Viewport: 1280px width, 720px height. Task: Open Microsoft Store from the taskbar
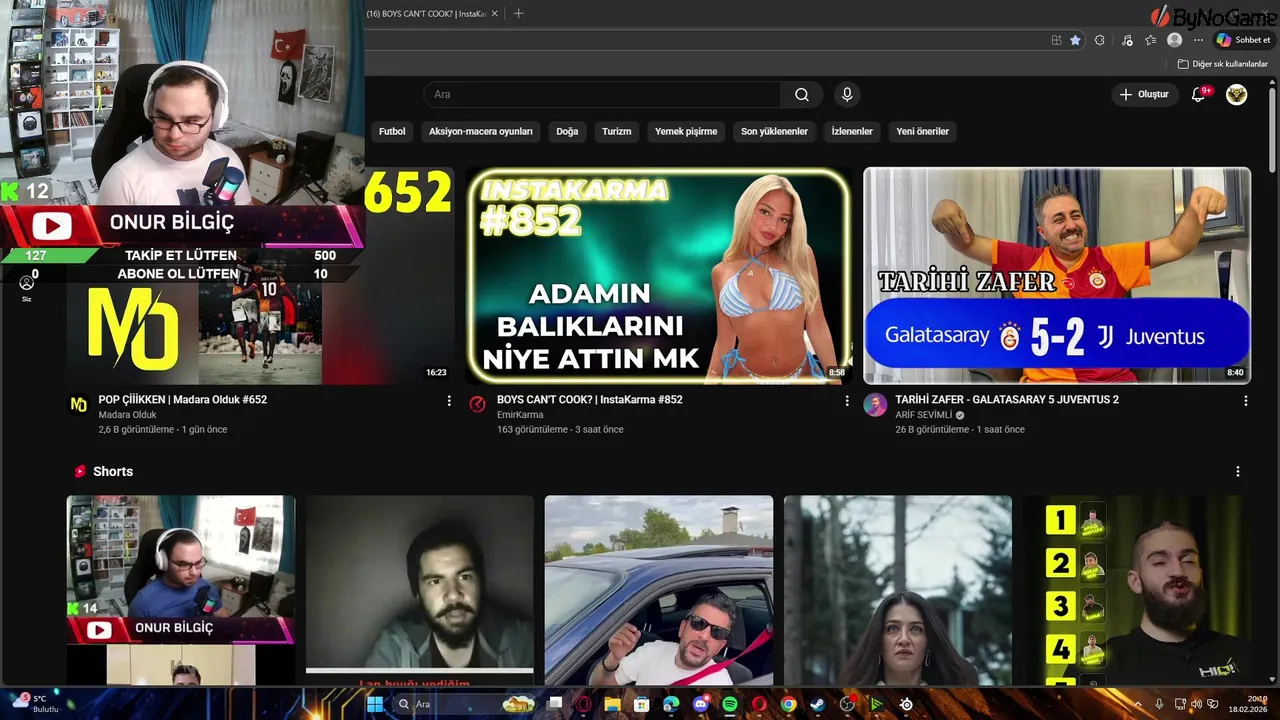[x=642, y=704]
